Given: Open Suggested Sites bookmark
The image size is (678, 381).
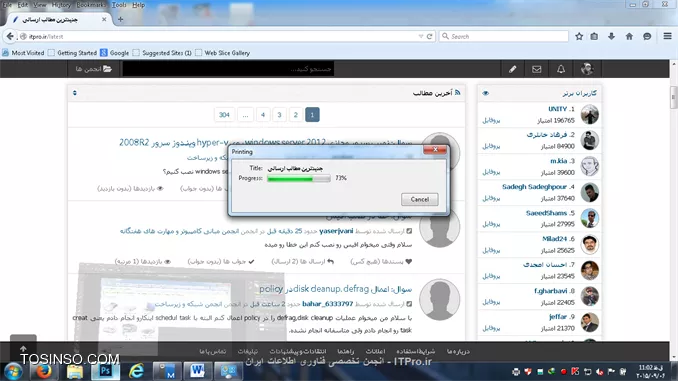Looking at the screenshot, I should click(162, 53).
